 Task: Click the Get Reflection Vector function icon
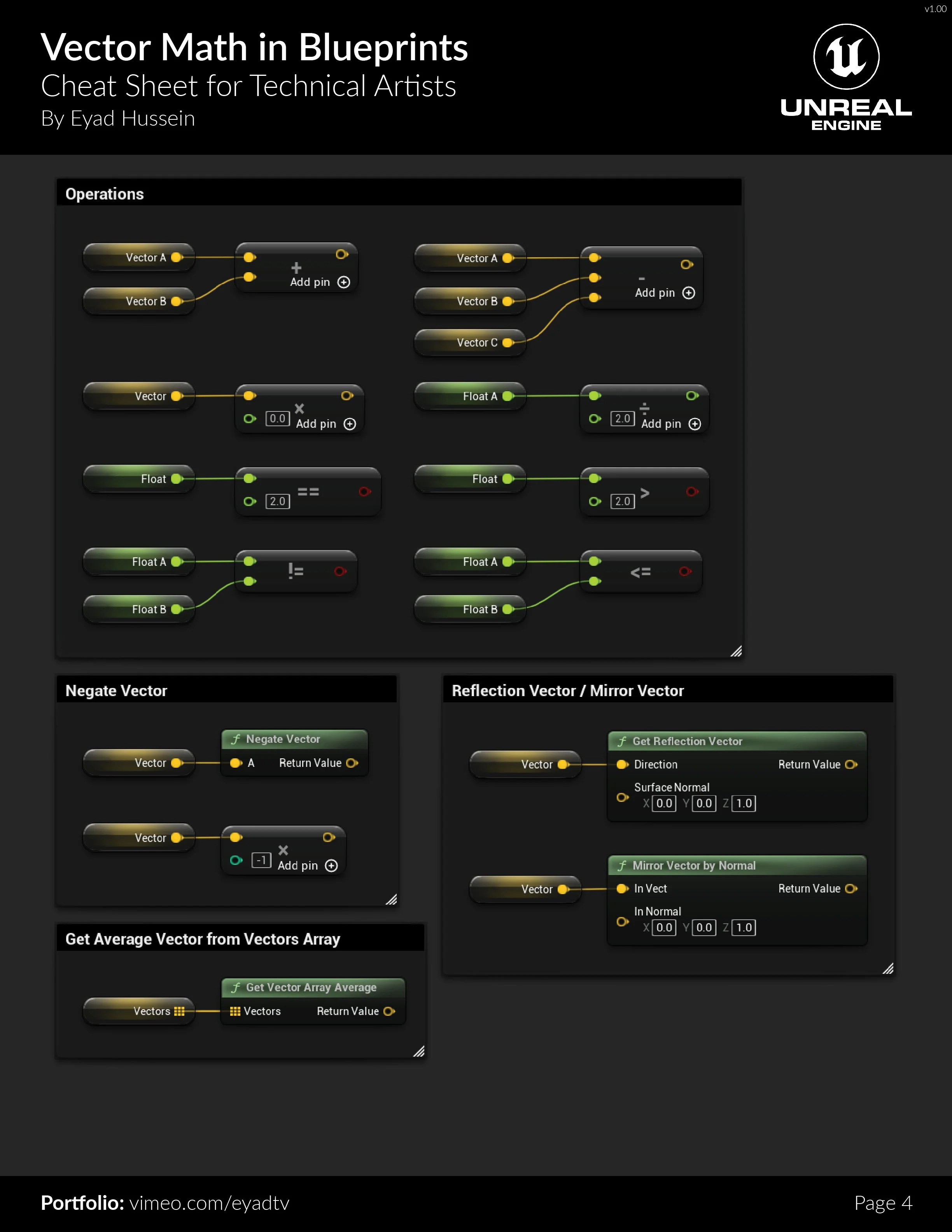click(622, 741)
